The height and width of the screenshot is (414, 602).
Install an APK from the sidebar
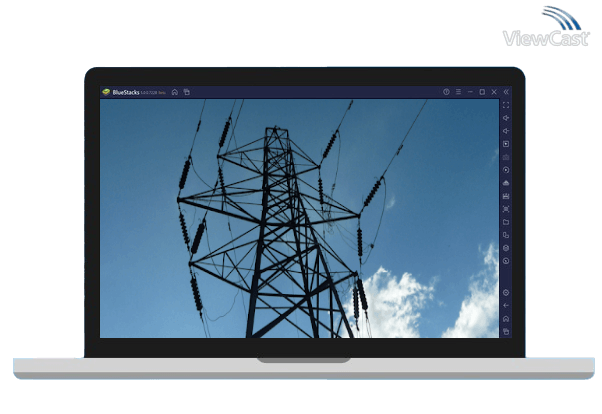[x=506, y=183]
